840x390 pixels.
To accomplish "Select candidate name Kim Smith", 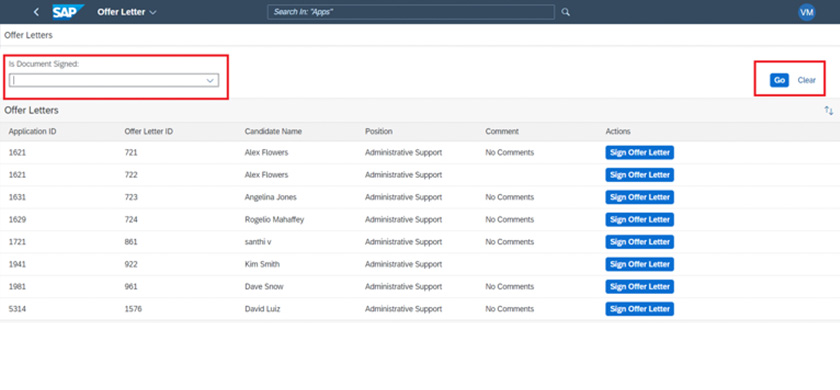I will [x=262, y=264].
